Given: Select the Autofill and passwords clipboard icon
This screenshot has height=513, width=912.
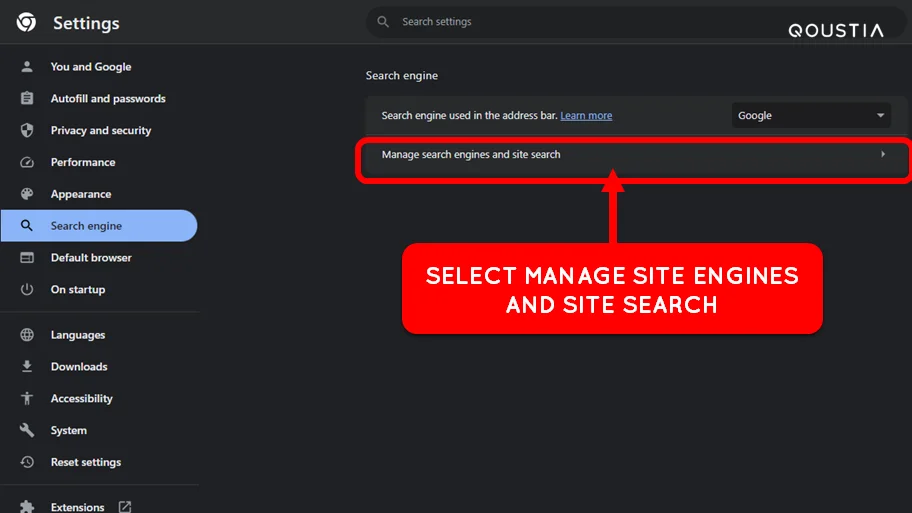Looking at the screenshot, I should 27,98.
